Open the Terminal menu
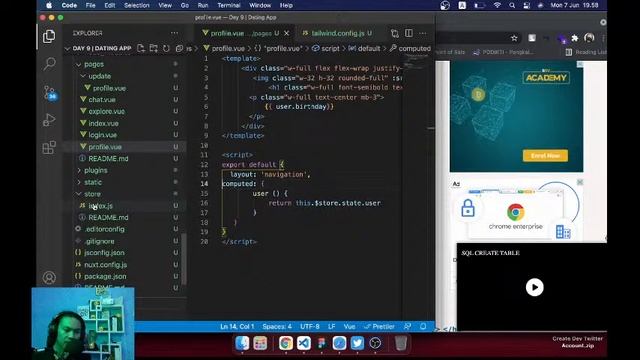Screen dimensions: 640x360 (229, 5)
